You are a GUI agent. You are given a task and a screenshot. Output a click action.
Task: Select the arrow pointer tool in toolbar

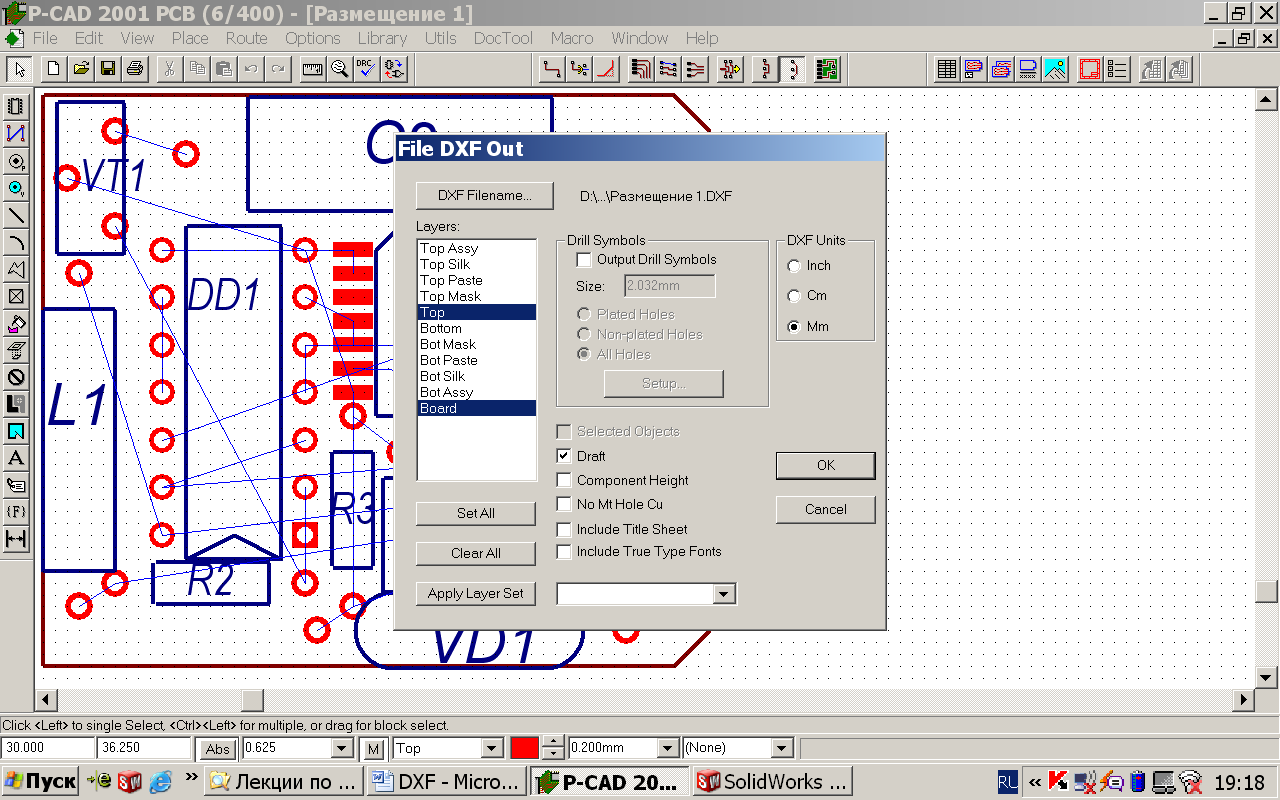(19, 69)
